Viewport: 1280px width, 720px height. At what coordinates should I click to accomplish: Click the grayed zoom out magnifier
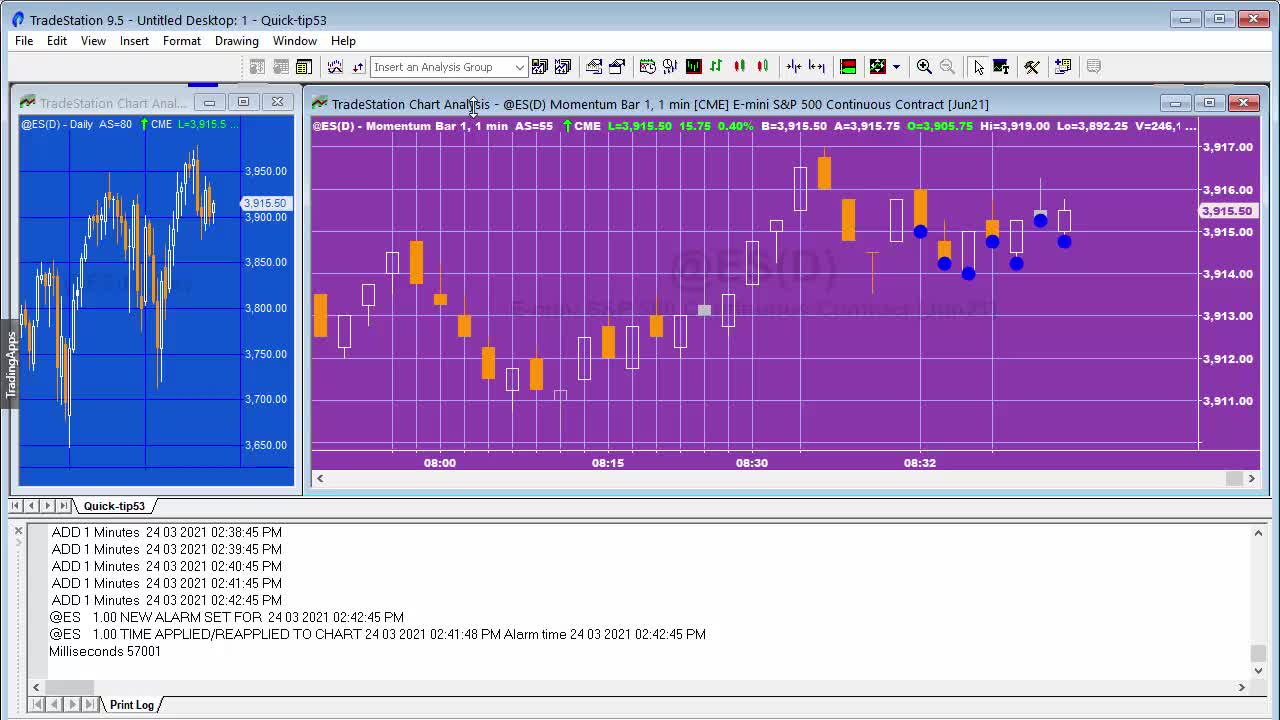coord(947,67)
